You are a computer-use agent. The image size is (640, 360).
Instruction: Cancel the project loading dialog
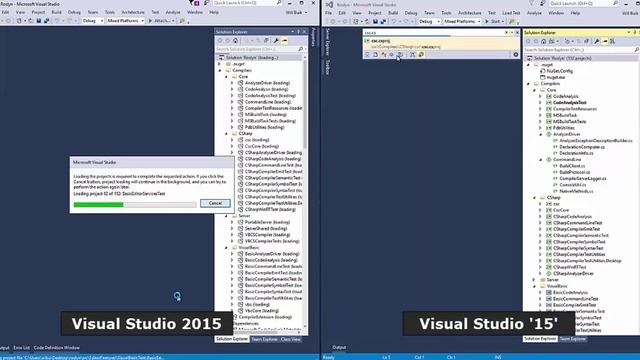click(215, 203)
